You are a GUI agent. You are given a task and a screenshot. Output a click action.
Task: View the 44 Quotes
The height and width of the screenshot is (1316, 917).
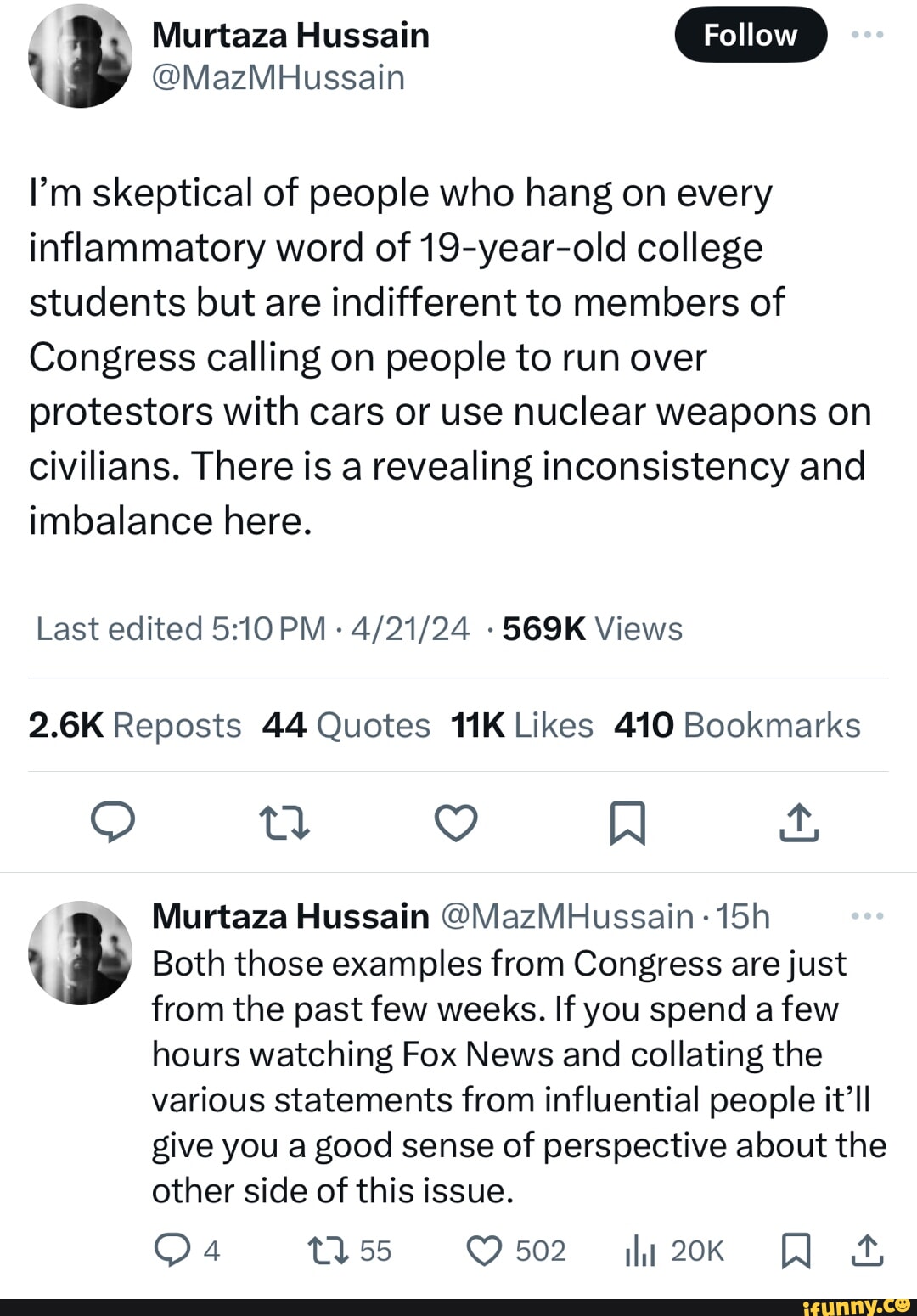(x=346, y=726)
